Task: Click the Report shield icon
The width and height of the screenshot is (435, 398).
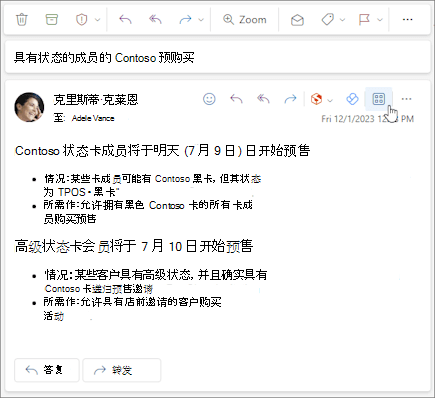Action: pyautogui.click(x=81, y=19)
